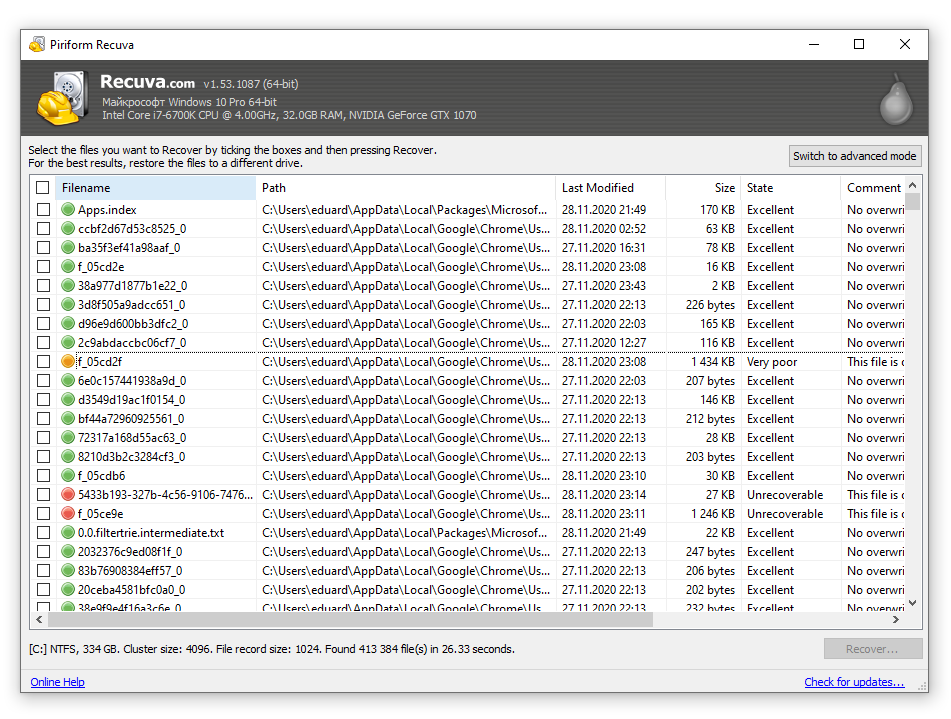The height and width of the screenshot is (719, 951).
Task: Tick the checkbox for 0.0.filtertrie.intermediate.txt
Action: click(x=43, y=533)
